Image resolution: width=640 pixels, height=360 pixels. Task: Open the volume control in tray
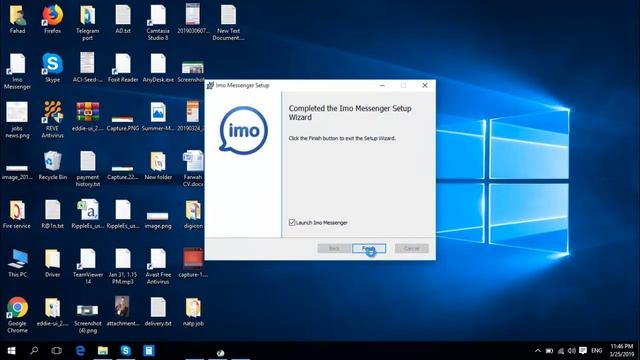[x=571, y=351]
